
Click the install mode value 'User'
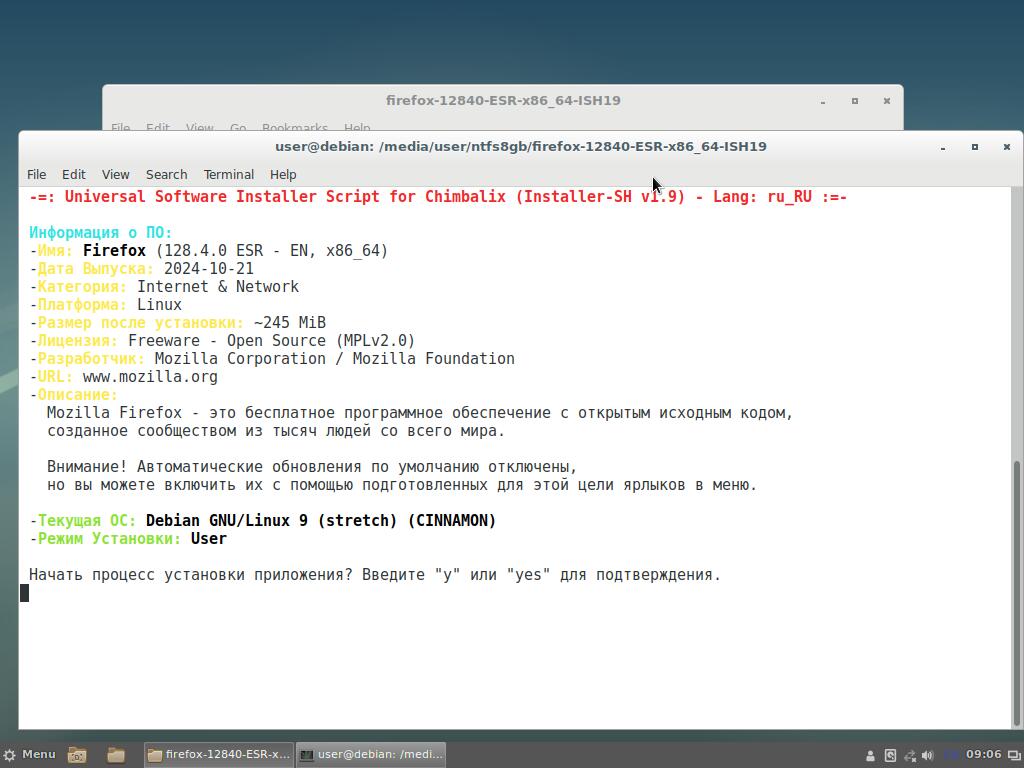tap(208, 539)
